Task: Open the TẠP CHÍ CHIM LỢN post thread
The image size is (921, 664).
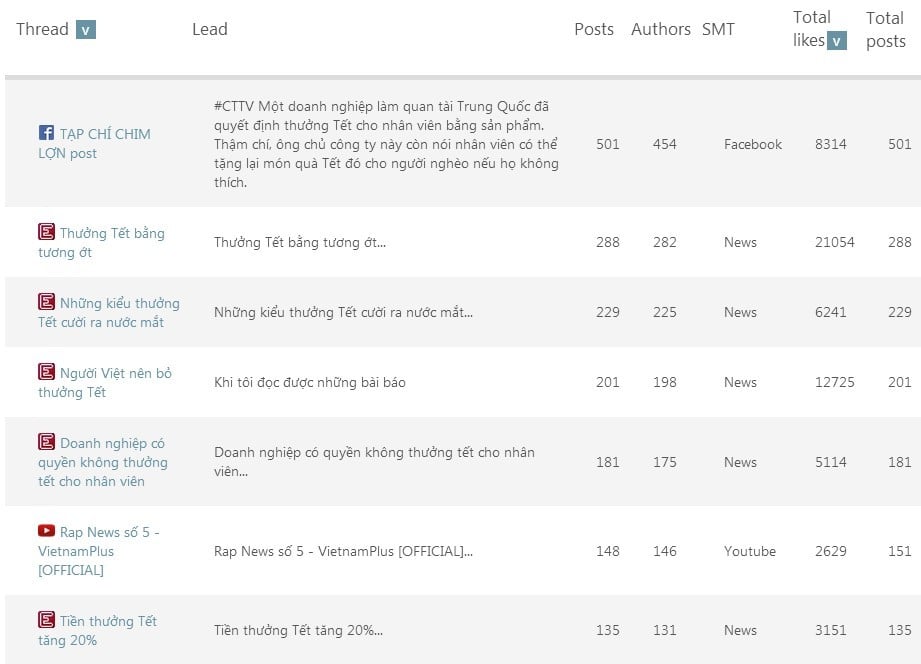Action: pyautogui.click(x=95, y=143)
